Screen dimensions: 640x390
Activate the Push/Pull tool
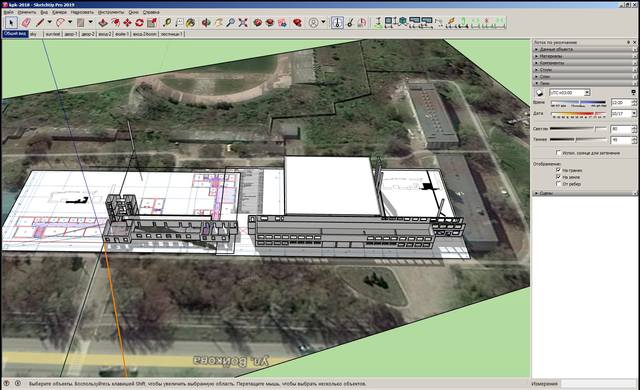pos(103,22)
